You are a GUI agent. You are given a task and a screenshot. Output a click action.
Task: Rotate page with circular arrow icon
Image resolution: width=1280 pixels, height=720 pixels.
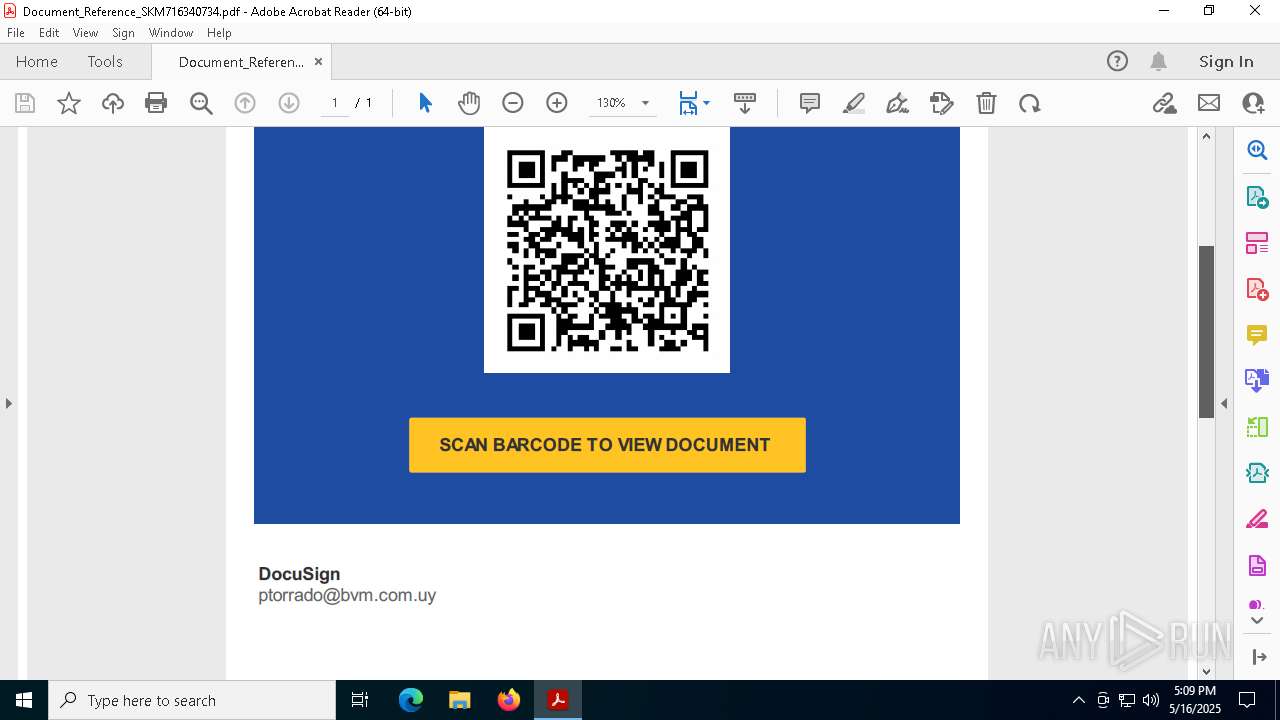[1030, 103]
